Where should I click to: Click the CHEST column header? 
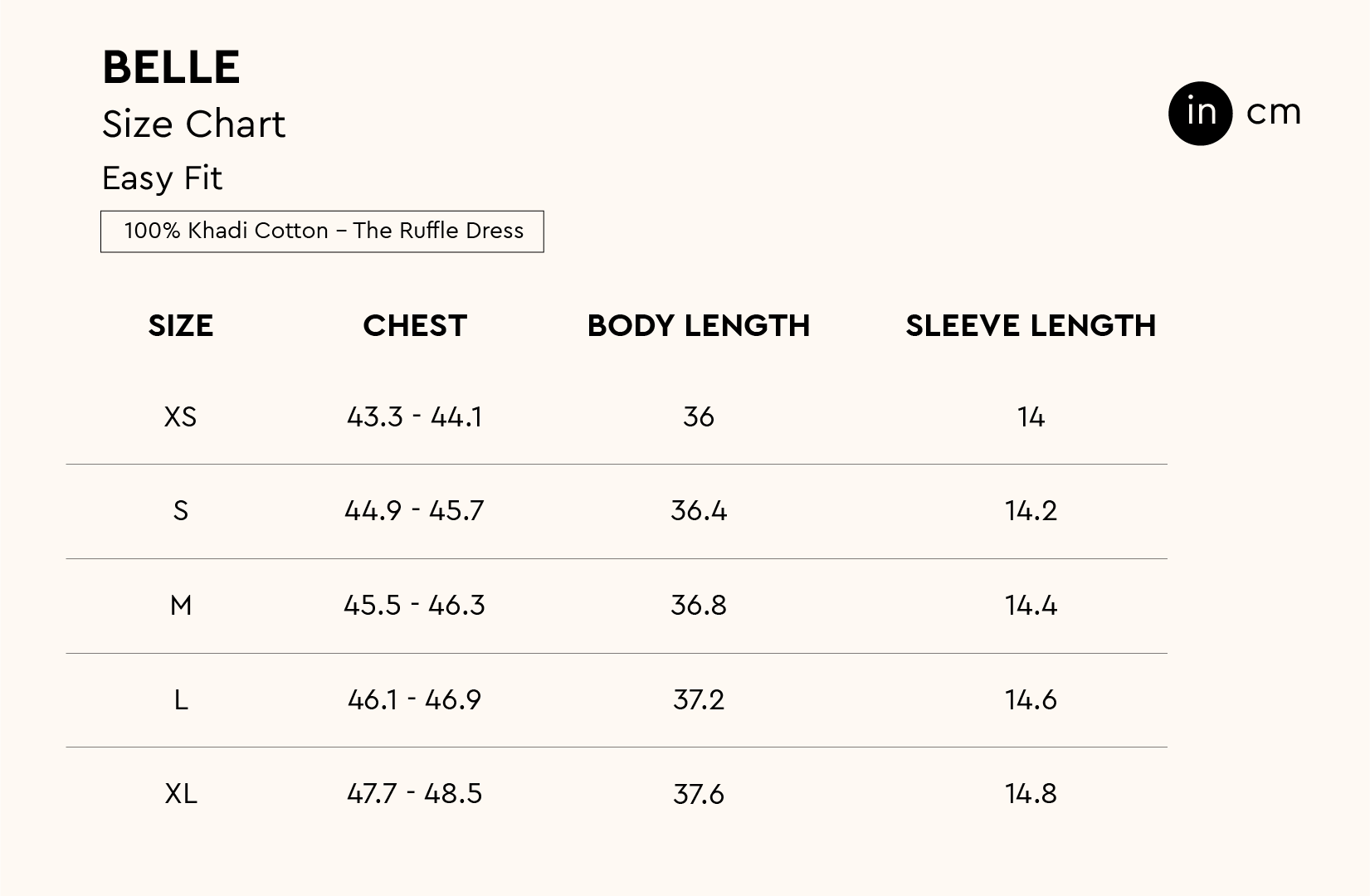[415, 325]
